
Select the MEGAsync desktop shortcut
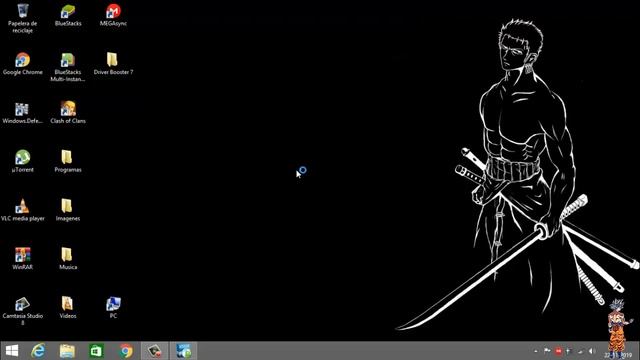pos(113,16)
